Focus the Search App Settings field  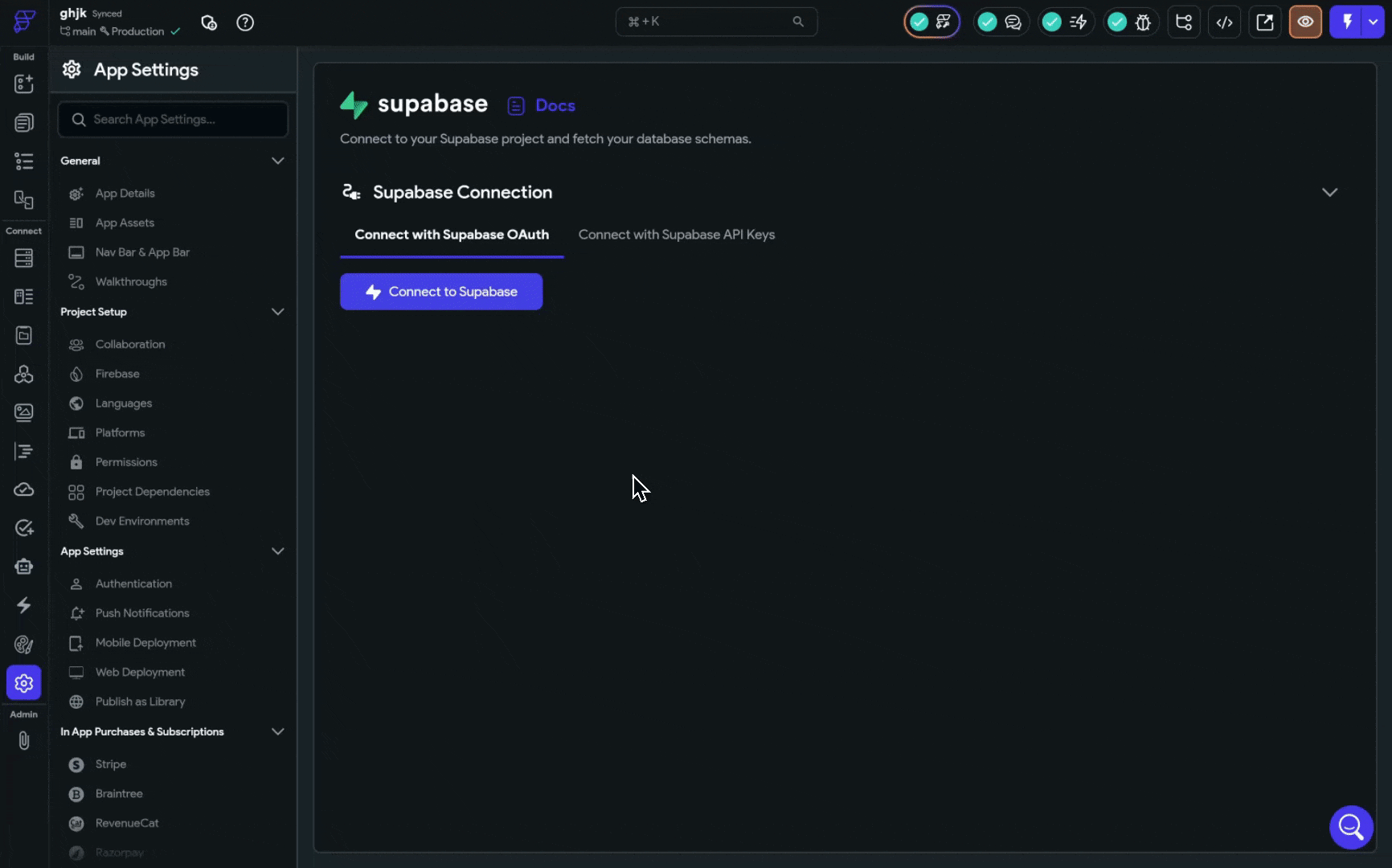173,119
